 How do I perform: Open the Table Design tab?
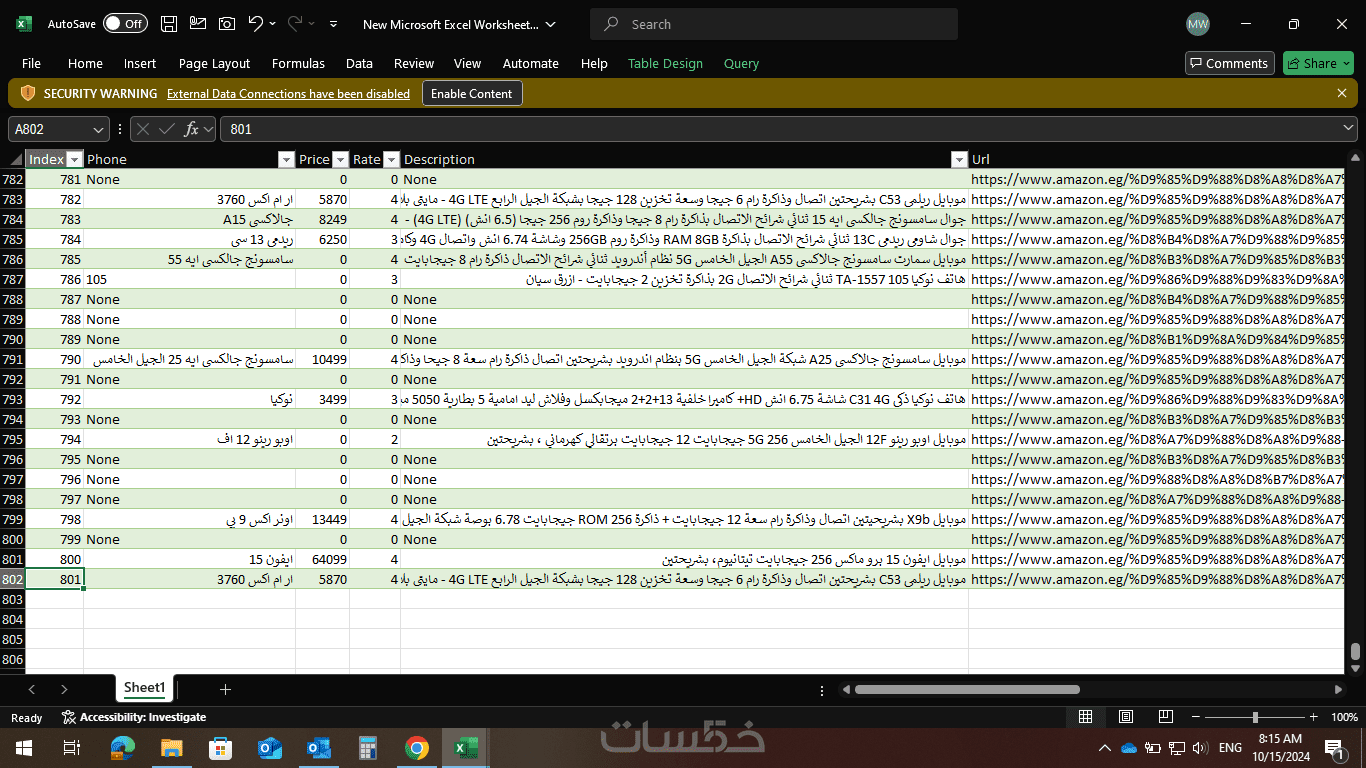(x=665, y=63)
